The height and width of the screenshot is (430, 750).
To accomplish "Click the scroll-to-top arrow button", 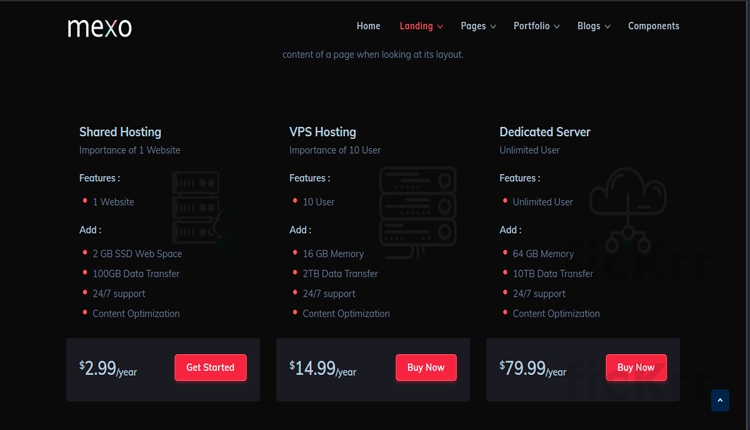I will tap(719, 400).
